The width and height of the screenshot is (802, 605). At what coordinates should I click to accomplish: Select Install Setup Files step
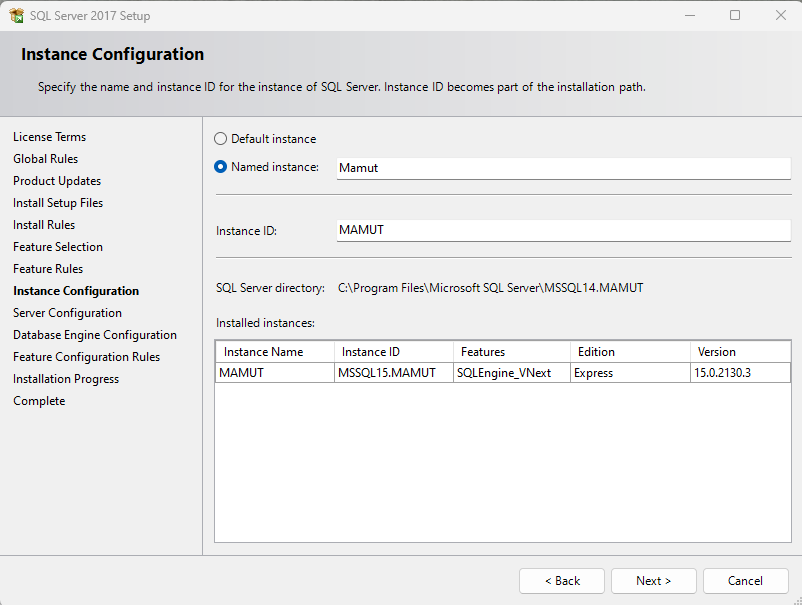58,203
